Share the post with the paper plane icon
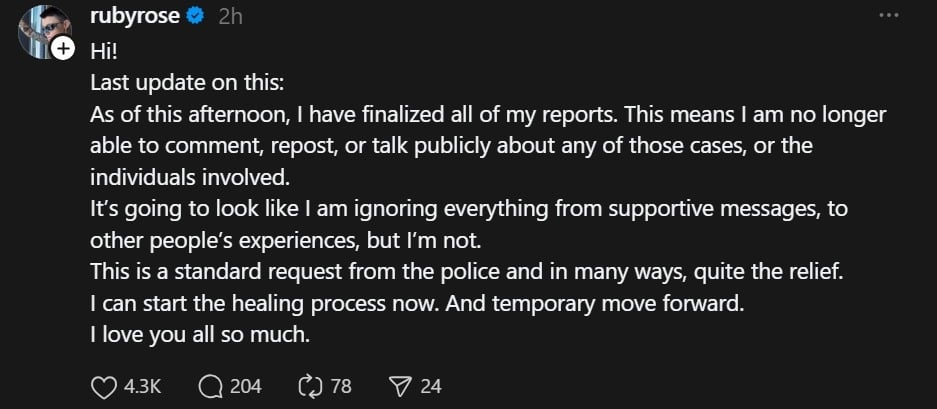The image size is (937, 409). pyautogui.click(x=399, y=386)
